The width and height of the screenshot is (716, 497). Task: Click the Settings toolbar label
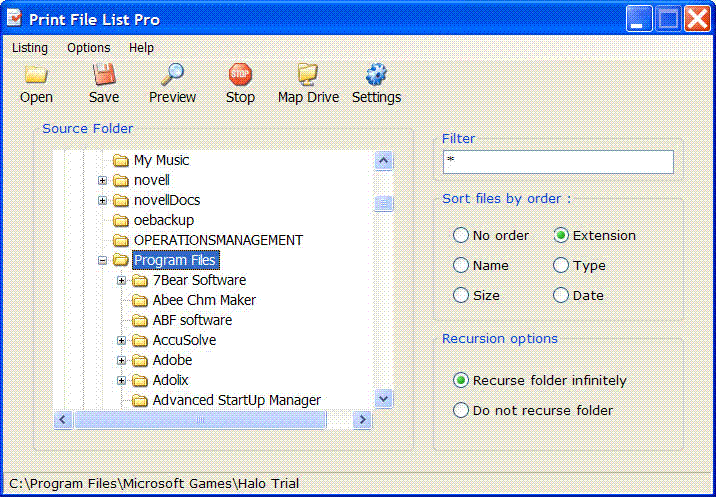[x=376, y=97]
